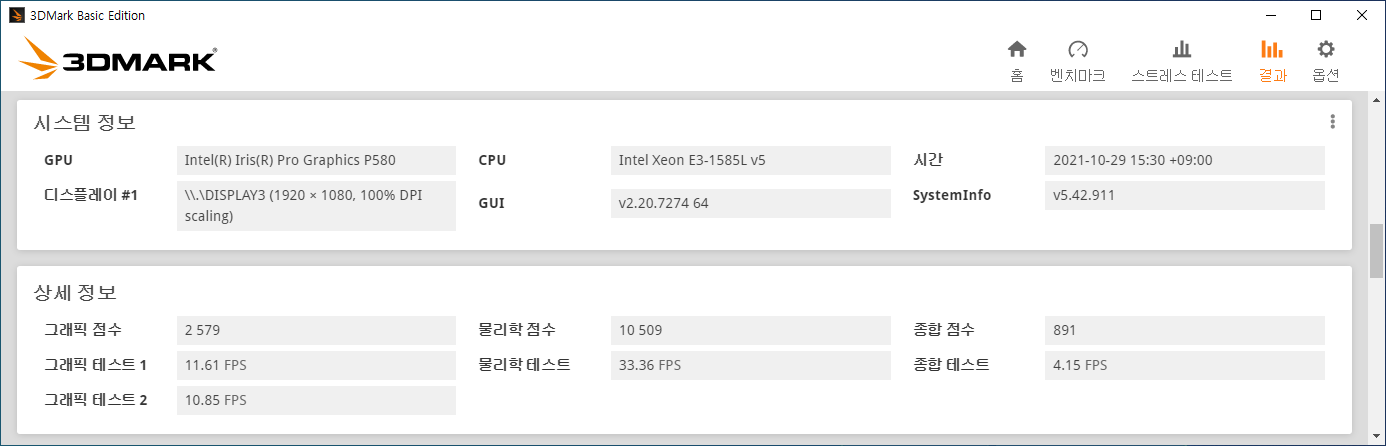Select the GPU value Intel Iris Pro P580

[x=316, y=160]
